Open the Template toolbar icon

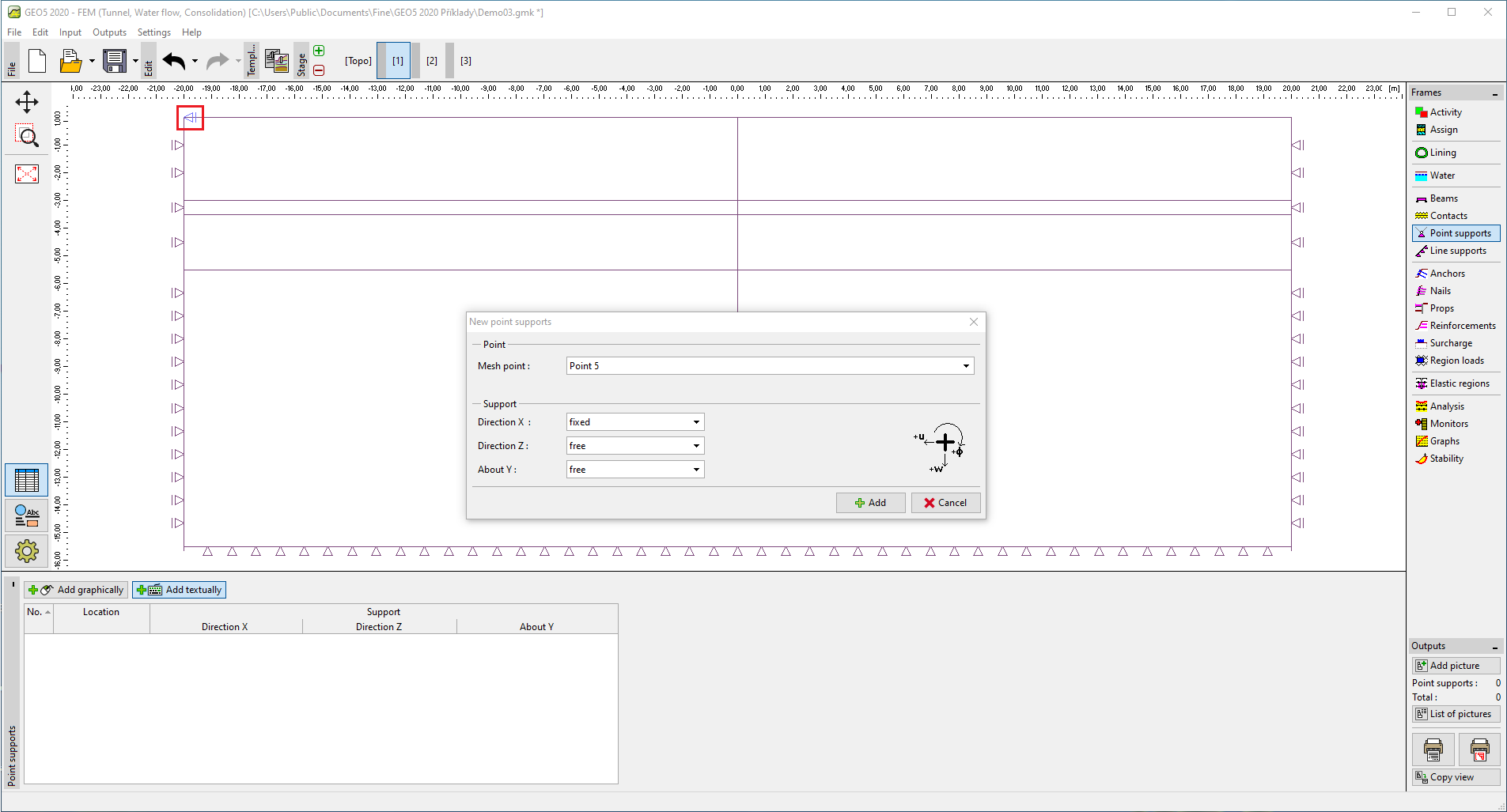click(x=276, y=61)
